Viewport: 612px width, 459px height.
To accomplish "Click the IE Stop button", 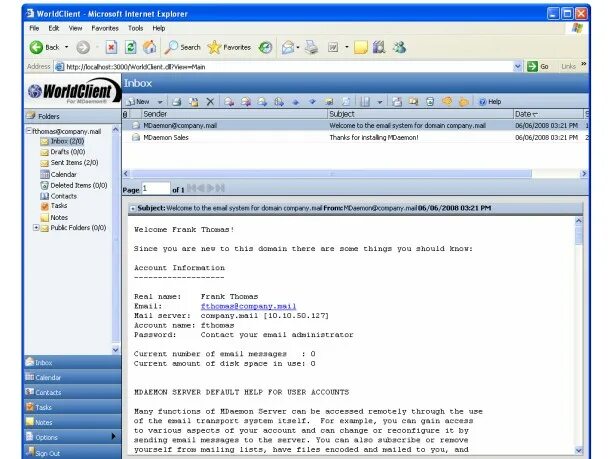I will 111,47.
